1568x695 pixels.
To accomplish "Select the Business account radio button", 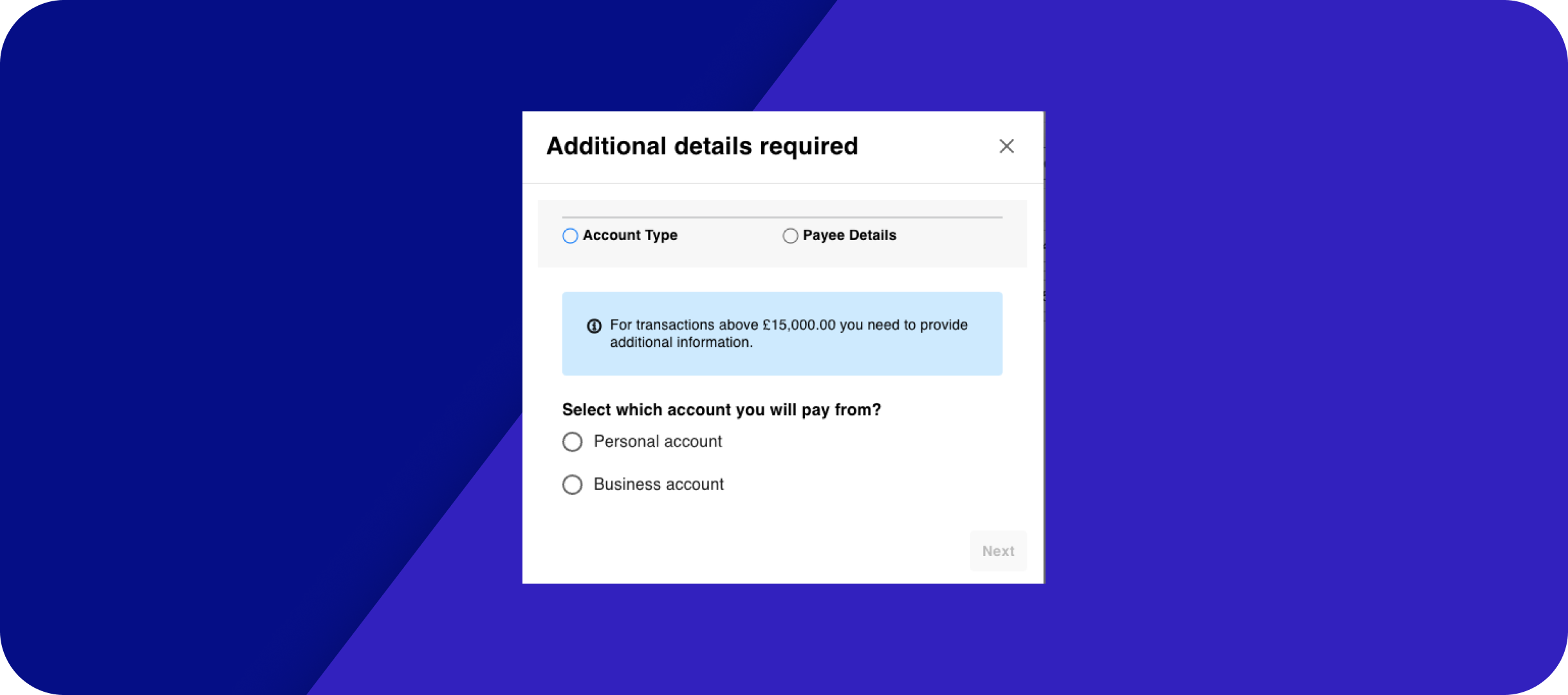I will tap(572, 485).
